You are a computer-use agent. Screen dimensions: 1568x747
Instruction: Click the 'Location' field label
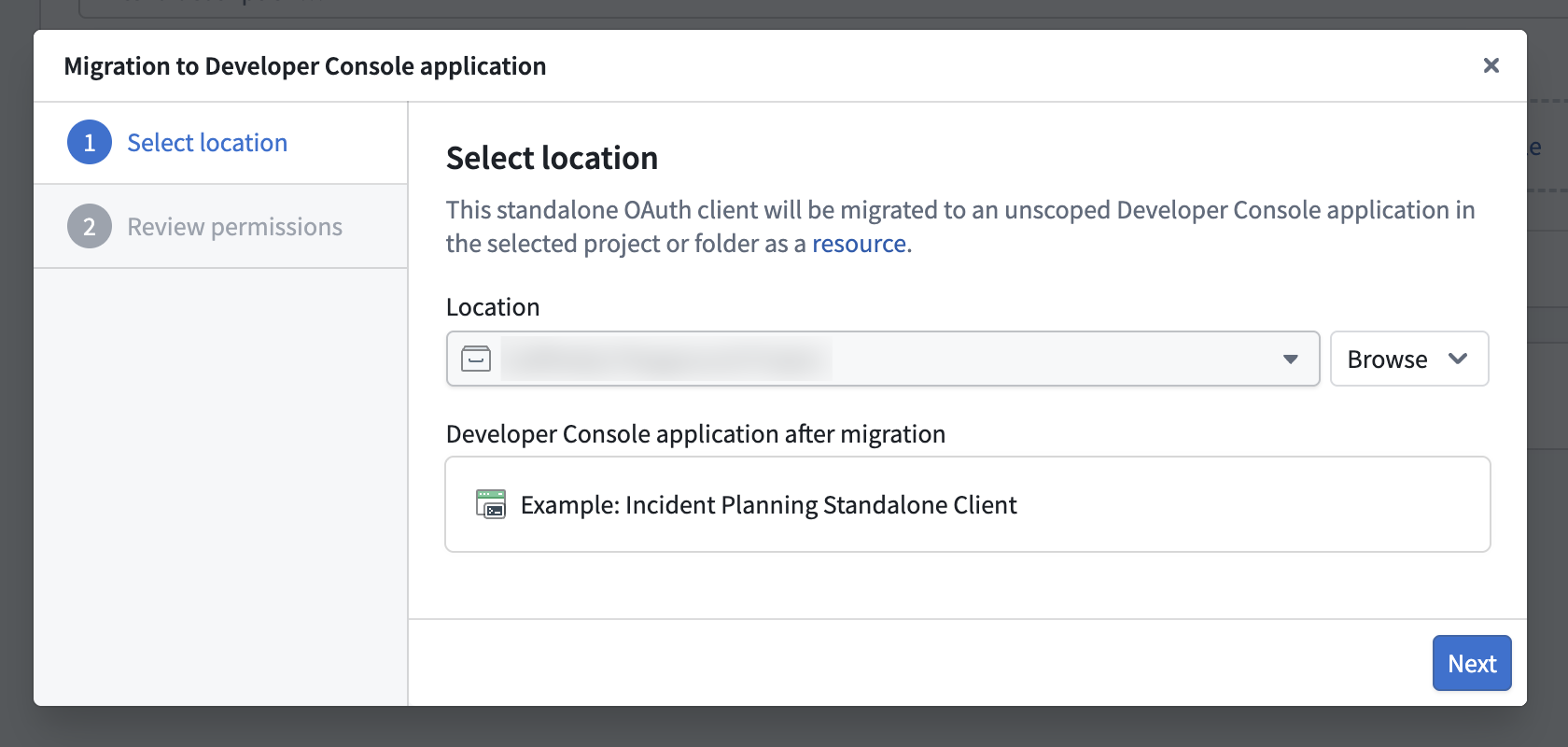pyautogui.click(x=493, y=307)
